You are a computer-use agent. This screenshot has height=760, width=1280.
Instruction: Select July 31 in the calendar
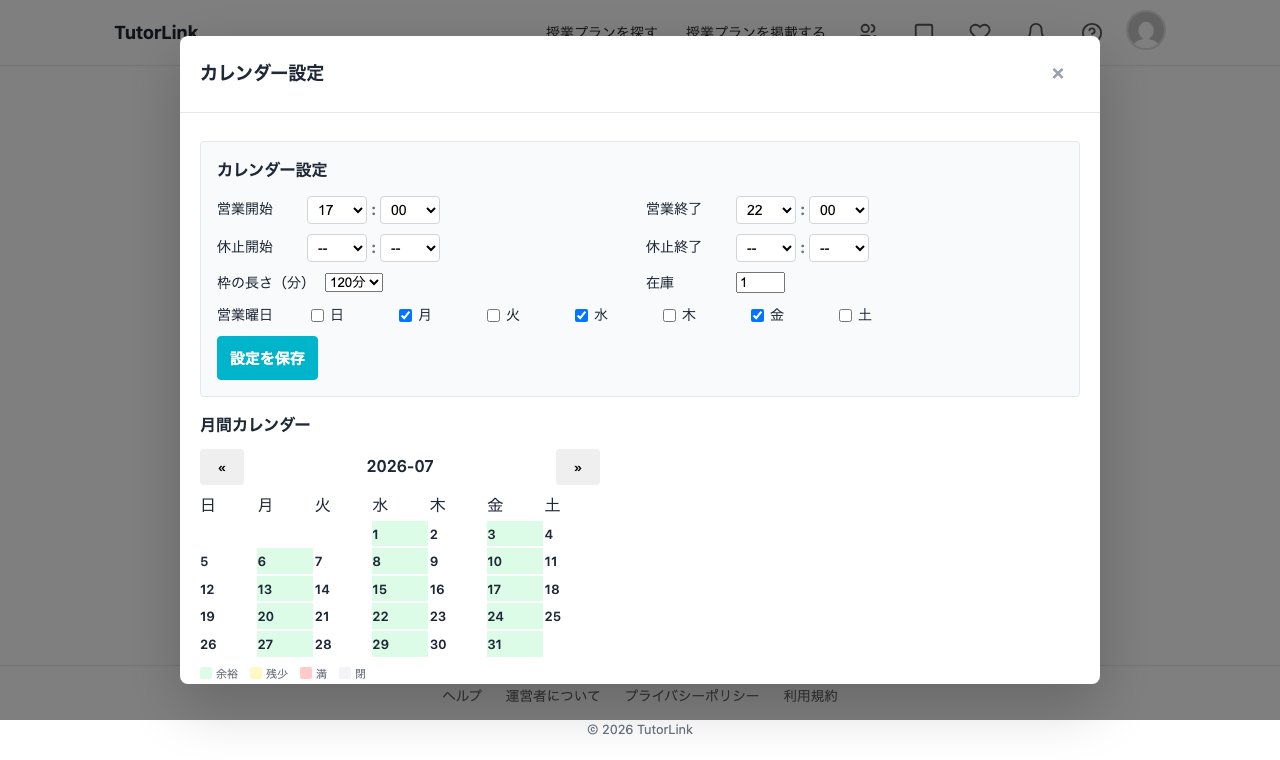pos(515,644)
